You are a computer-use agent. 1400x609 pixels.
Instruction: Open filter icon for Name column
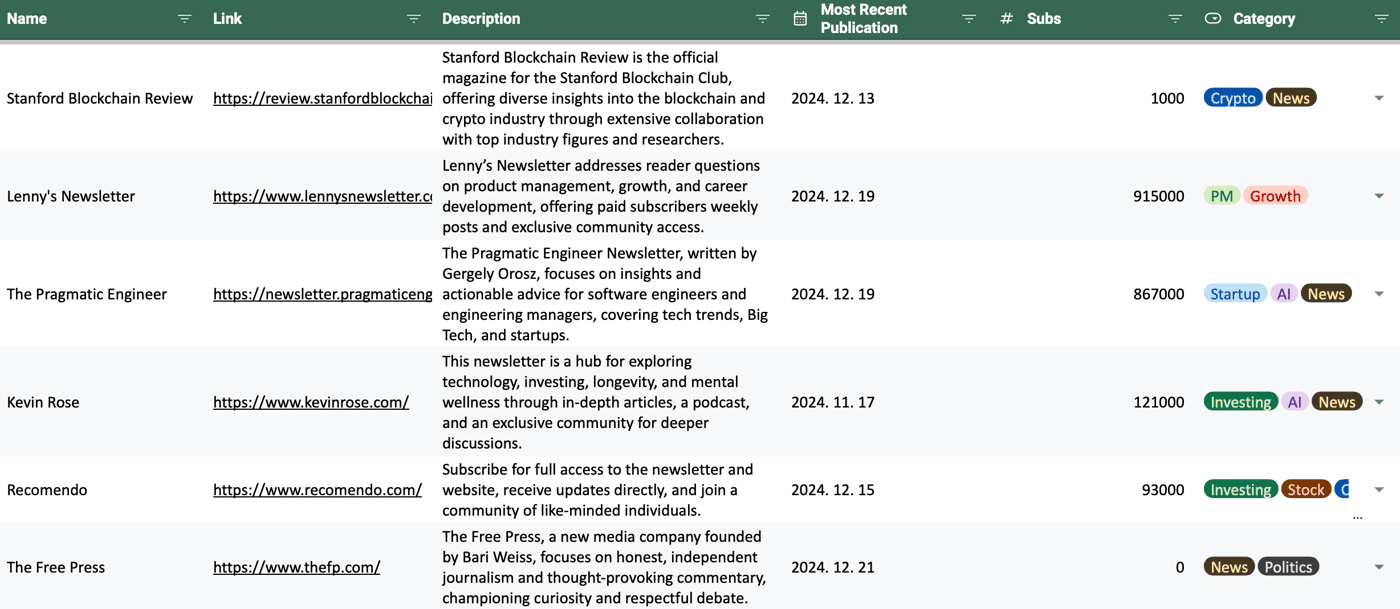[x=185, y=19]
